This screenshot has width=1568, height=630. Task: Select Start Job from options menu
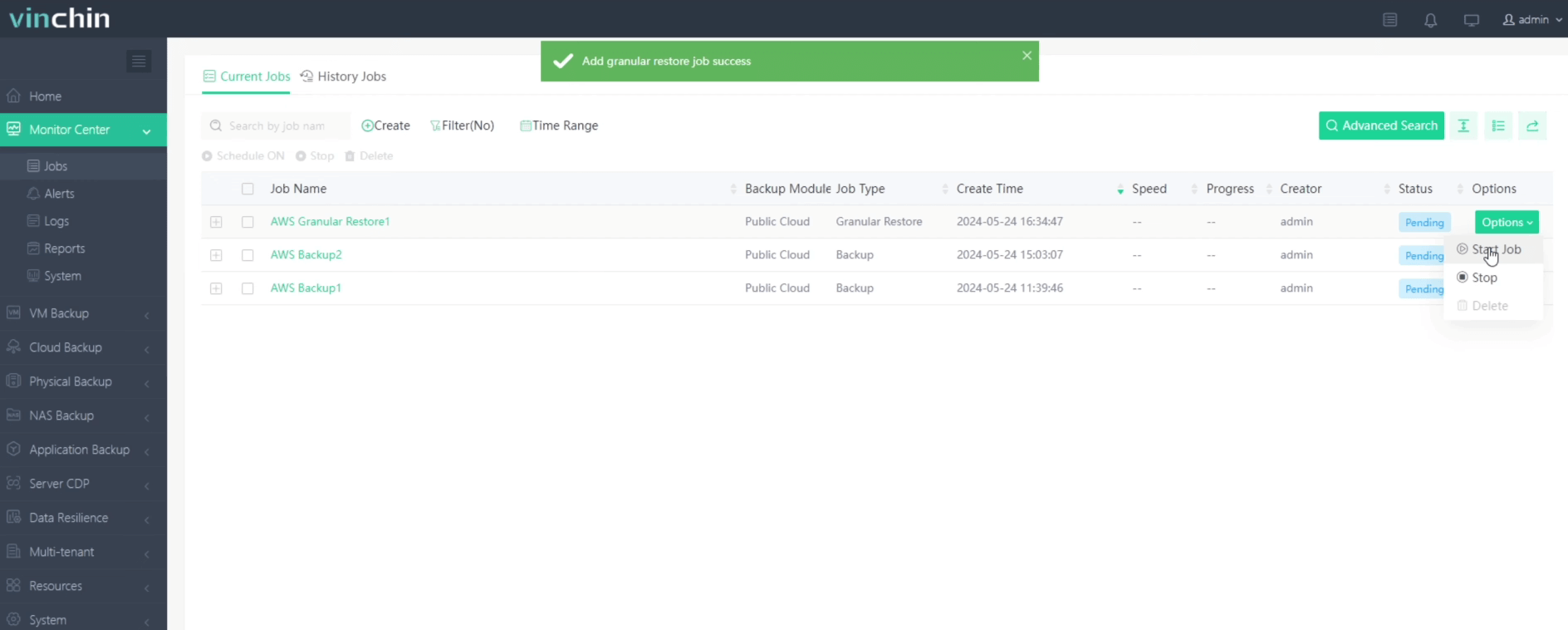(x=1492, y=249)
